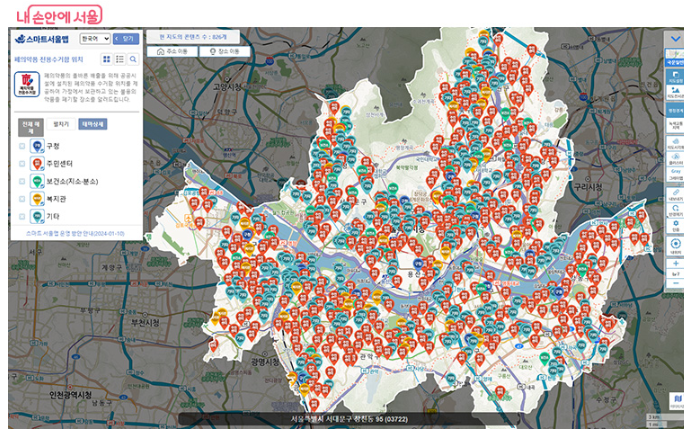684x430 pixels.
Task: Click the 펼치기 button
Action: point(61,124)
